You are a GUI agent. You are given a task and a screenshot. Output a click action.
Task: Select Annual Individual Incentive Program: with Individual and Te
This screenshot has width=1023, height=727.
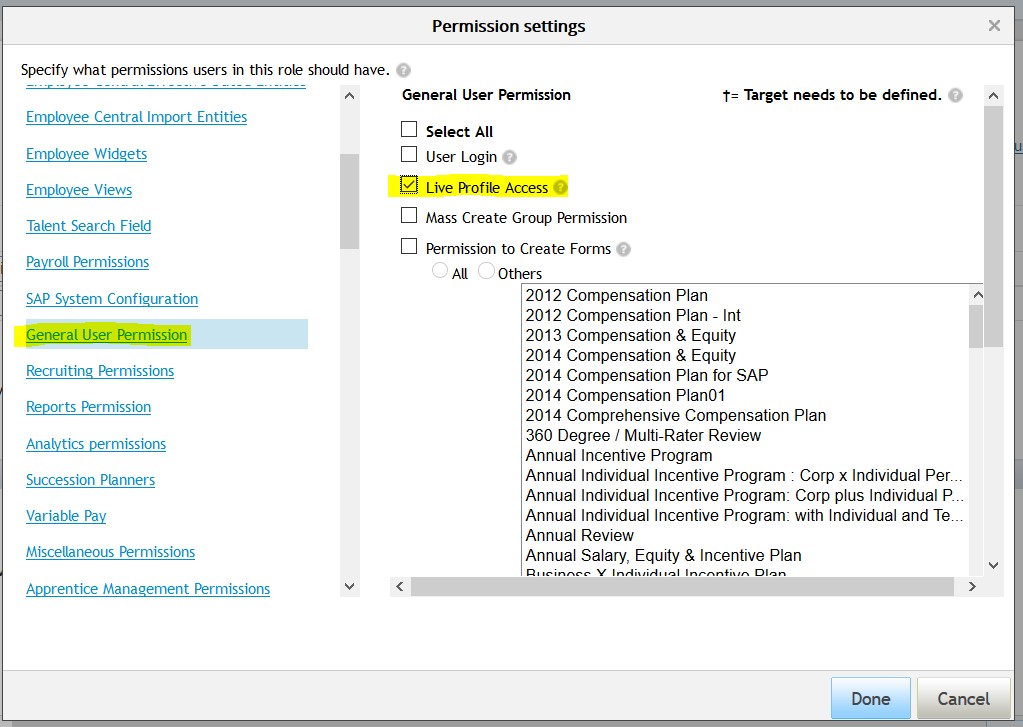pos(744,516)
